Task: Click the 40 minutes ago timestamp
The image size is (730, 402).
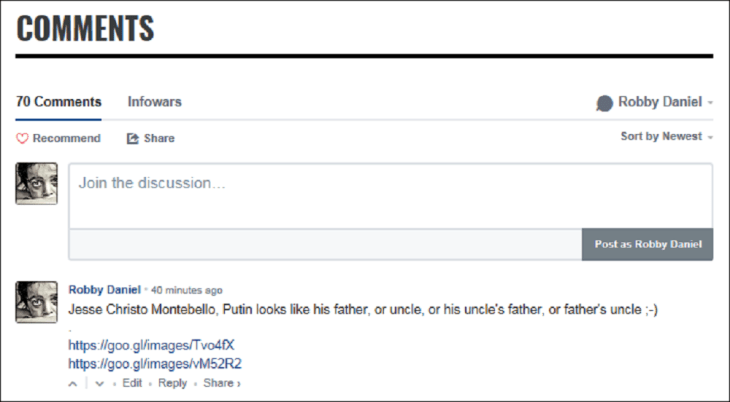Action: 187,290
